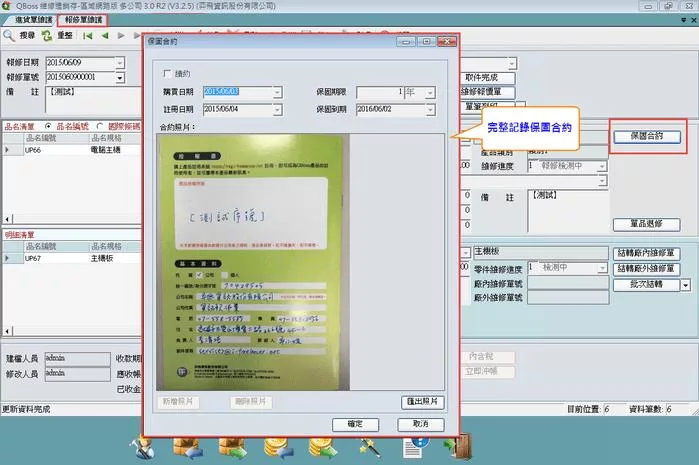Click the 重整 green refresh icon

48,35
